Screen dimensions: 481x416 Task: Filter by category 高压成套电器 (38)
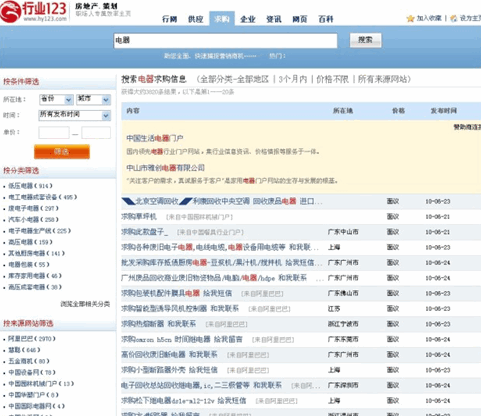[x=35, y=287]
